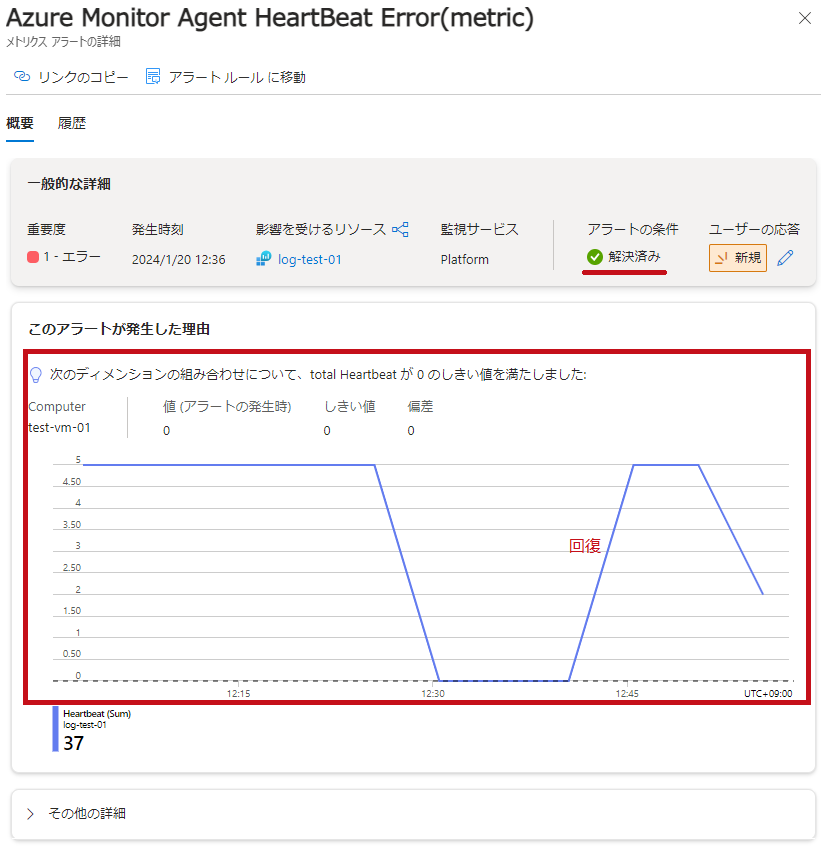Click the link copy chain icon
Viewport: 824px width, 846px height.
[22, 77]
